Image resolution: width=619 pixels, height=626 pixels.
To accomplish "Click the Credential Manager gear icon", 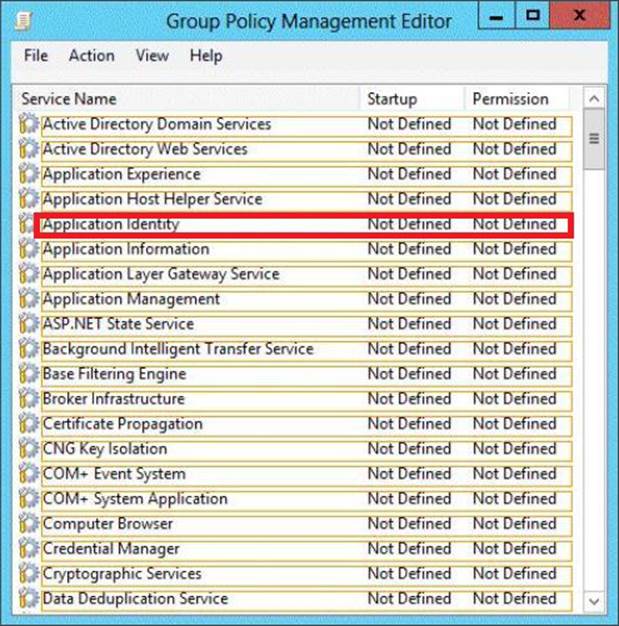I will [28, 550].
